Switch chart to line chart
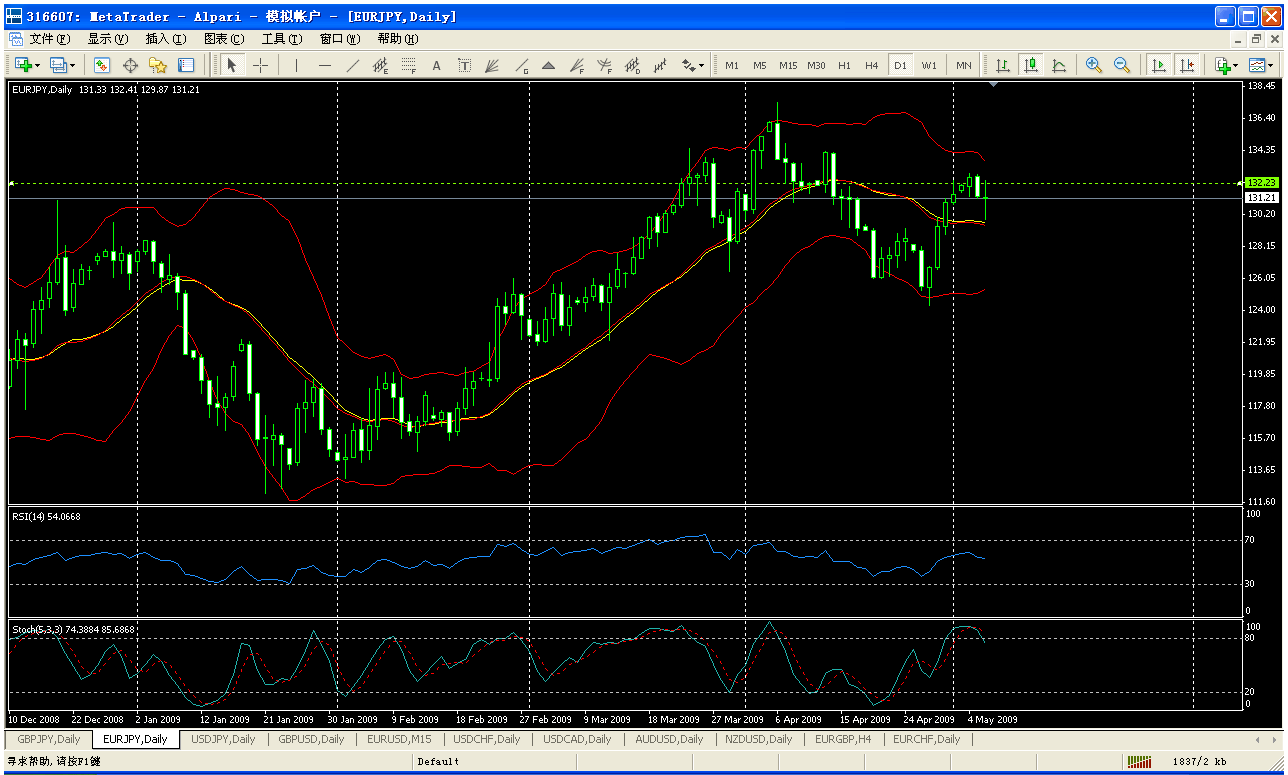Screen dimensions: 1288x775 tap(1058, 65)
